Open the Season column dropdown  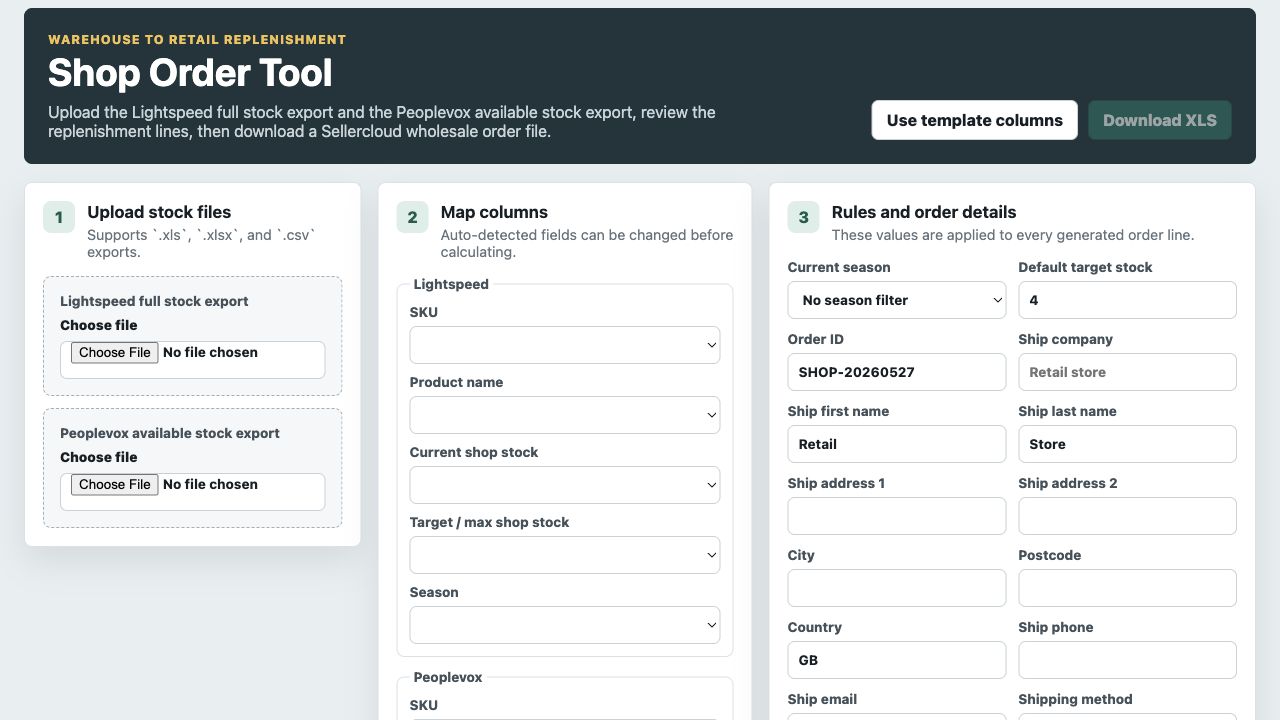tap(565, 625)
